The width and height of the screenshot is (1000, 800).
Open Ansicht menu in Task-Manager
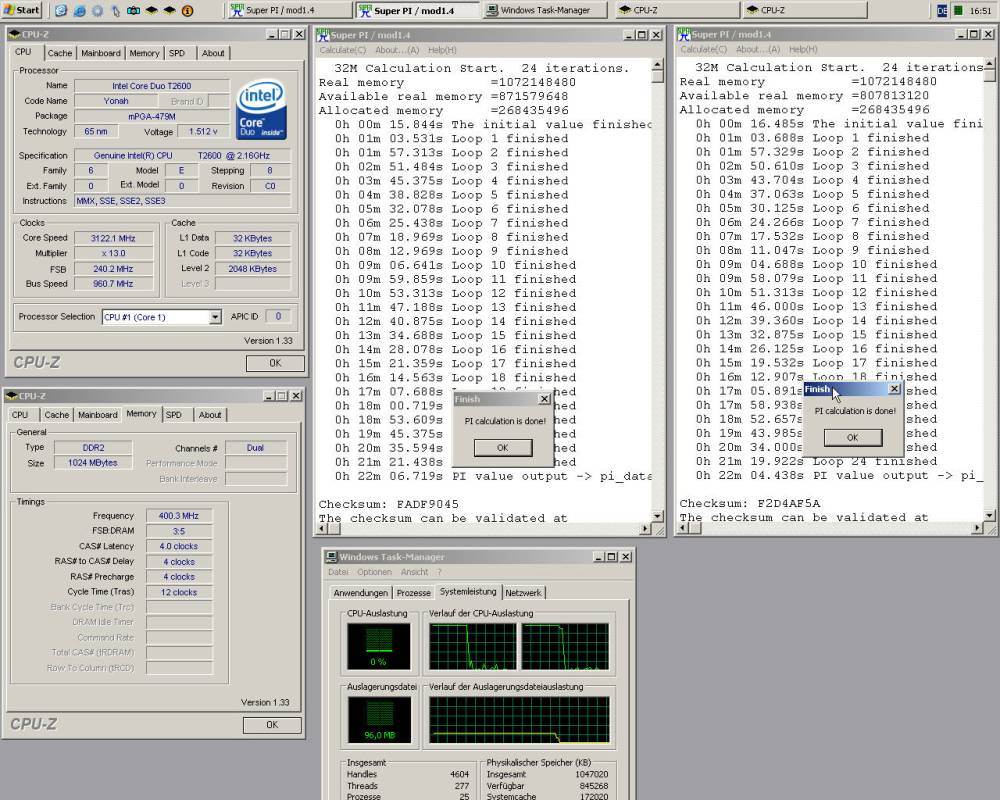click(x=415, y=572)
